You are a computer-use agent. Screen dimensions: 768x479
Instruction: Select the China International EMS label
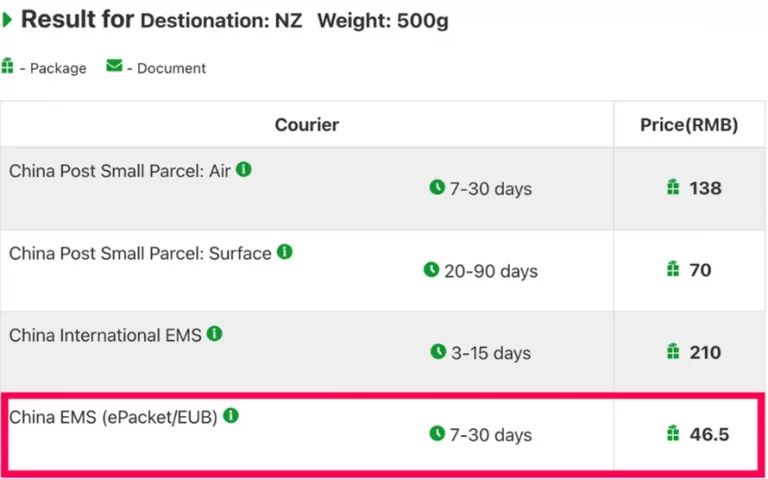(105, 335)
